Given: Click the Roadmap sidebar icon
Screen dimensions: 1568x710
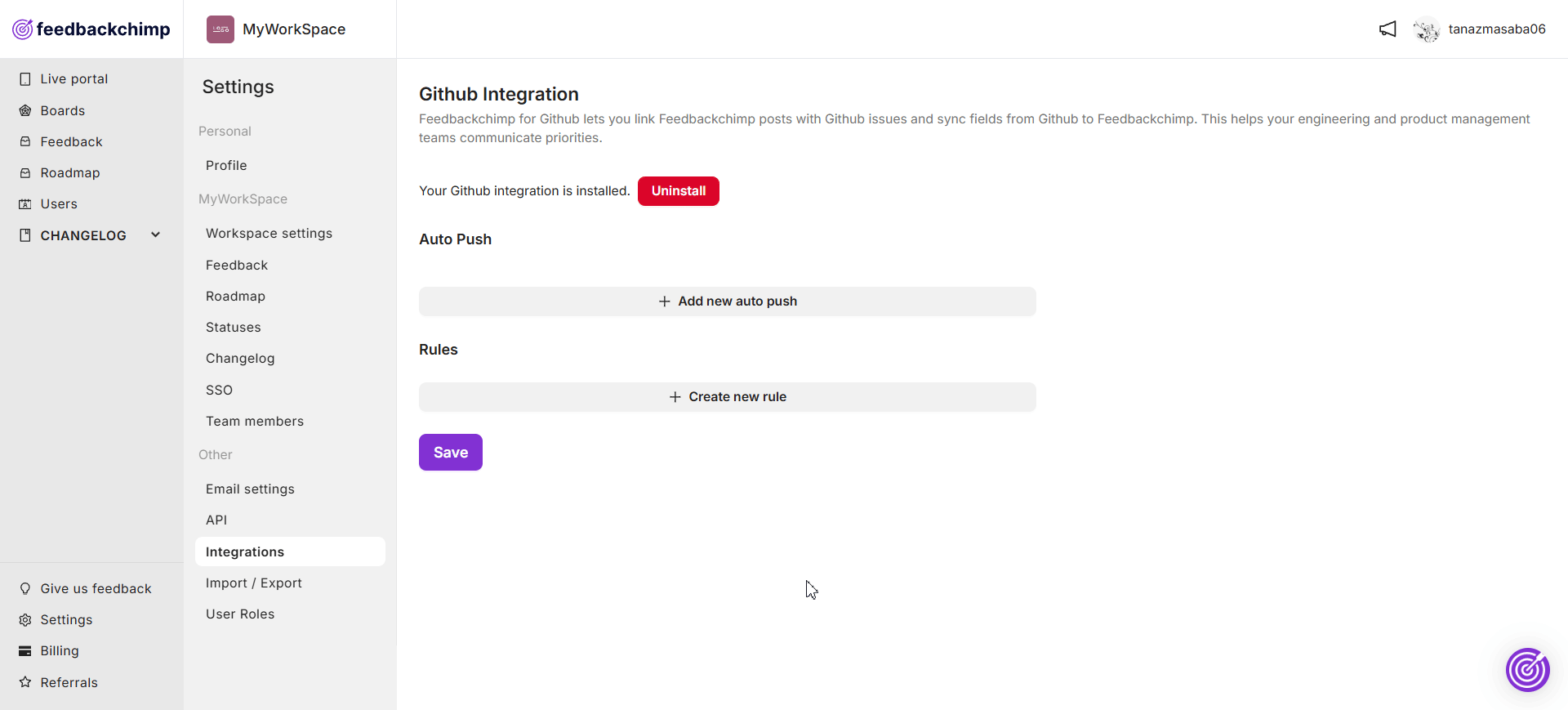Looking at the screenshot, I should coord(25,172).
